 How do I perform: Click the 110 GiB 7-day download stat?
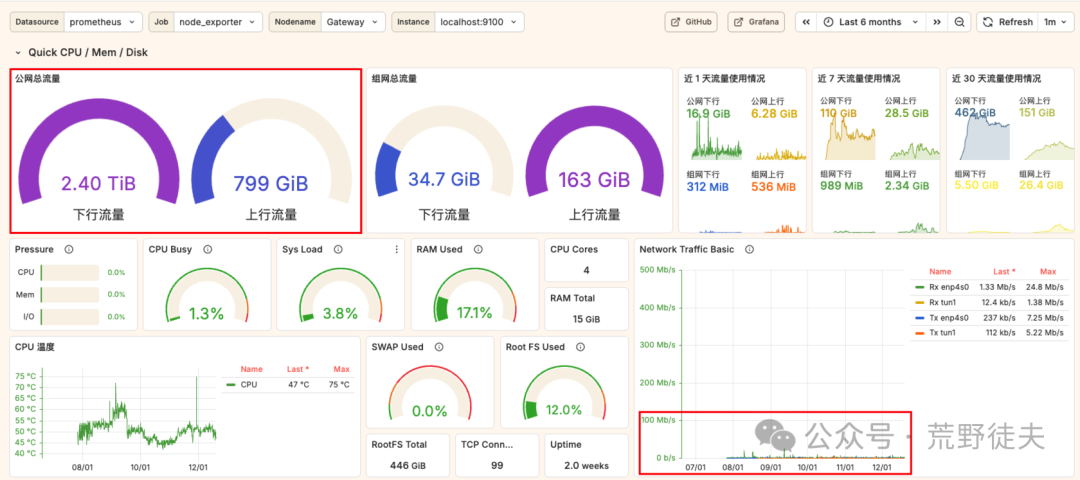[x=838, y=114]
